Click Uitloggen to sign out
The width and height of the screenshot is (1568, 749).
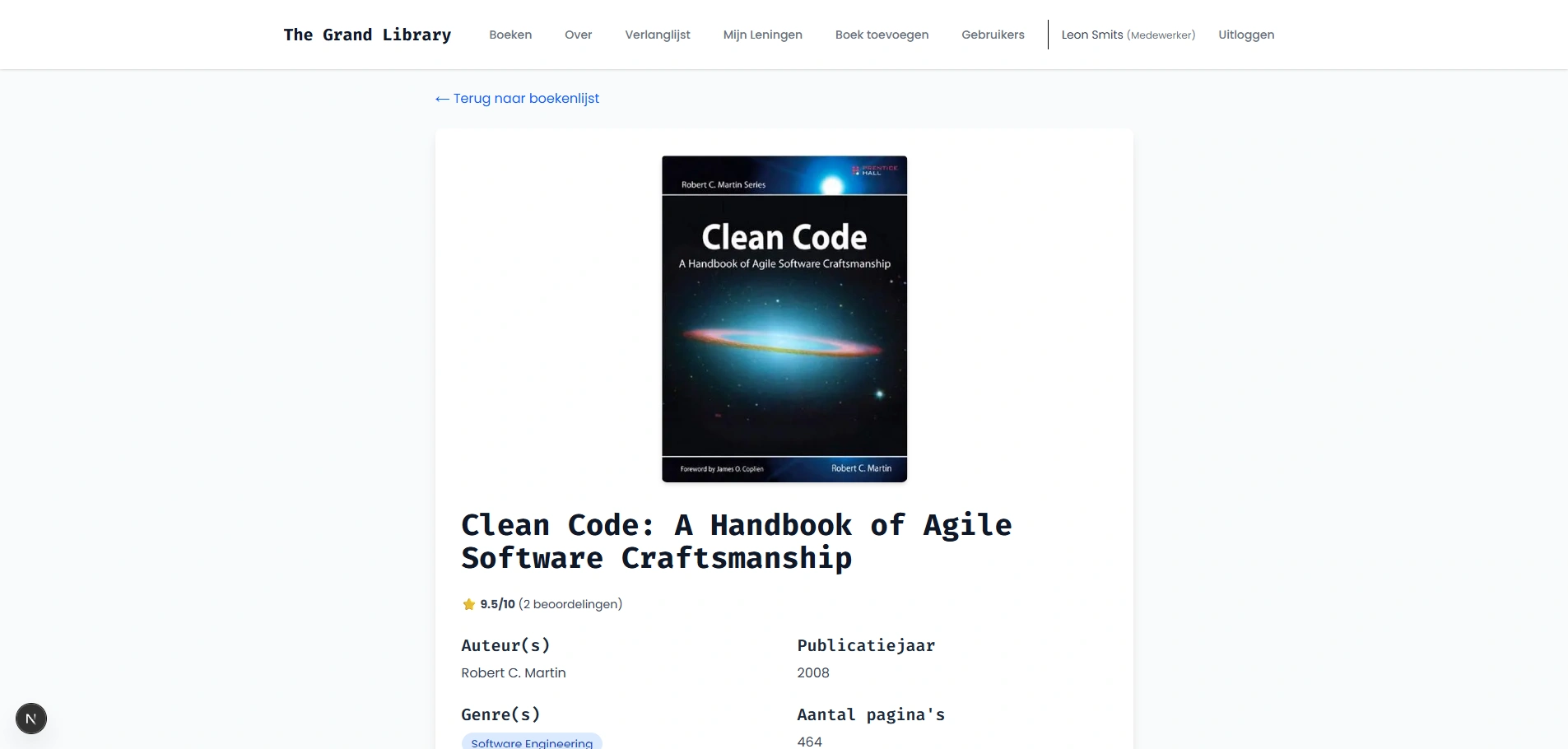click(1246, 35)
